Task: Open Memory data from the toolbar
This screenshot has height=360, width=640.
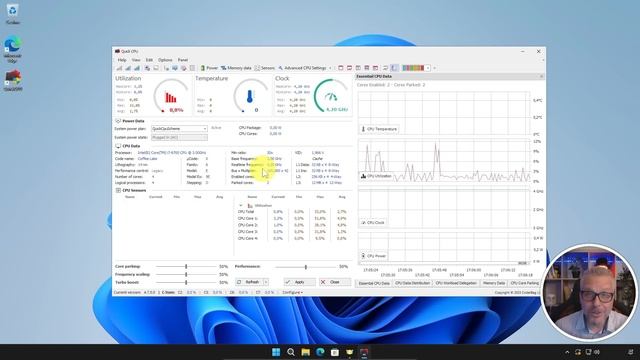Action: (x=236, y=68)
